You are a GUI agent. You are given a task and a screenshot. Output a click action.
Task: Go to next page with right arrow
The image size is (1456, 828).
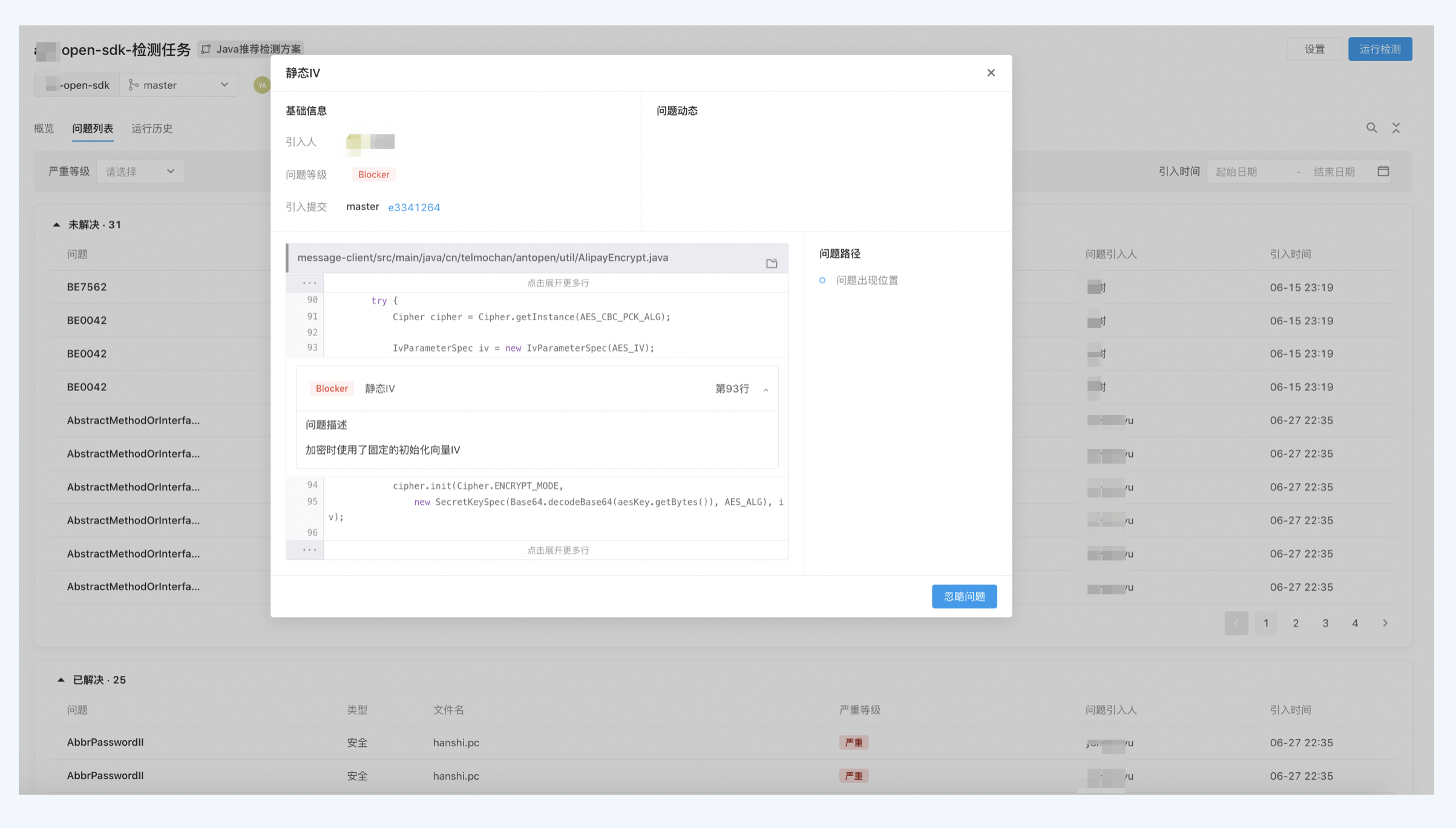click(1385, 623)
